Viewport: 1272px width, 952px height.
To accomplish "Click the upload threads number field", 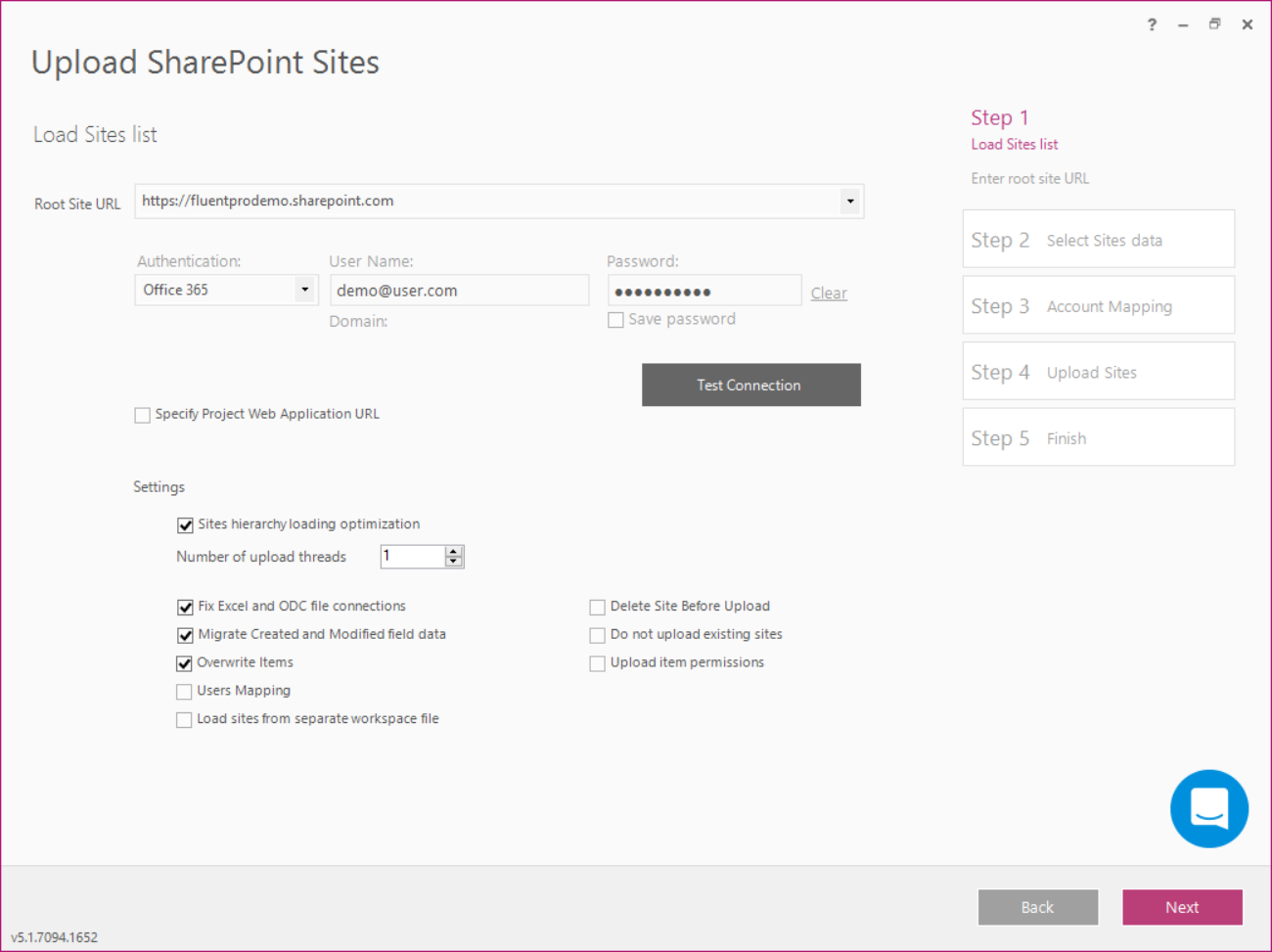I will [x=413, y=557].
